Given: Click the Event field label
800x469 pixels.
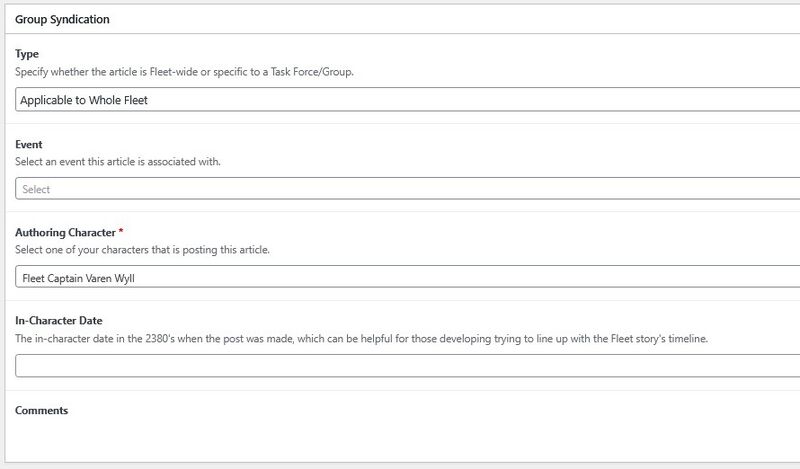Looking at the screenshot, I should (x=29, y=144).
